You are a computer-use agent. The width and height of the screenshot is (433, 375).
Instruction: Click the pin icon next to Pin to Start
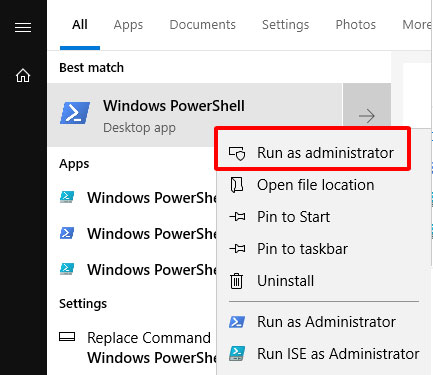point(237,217)
